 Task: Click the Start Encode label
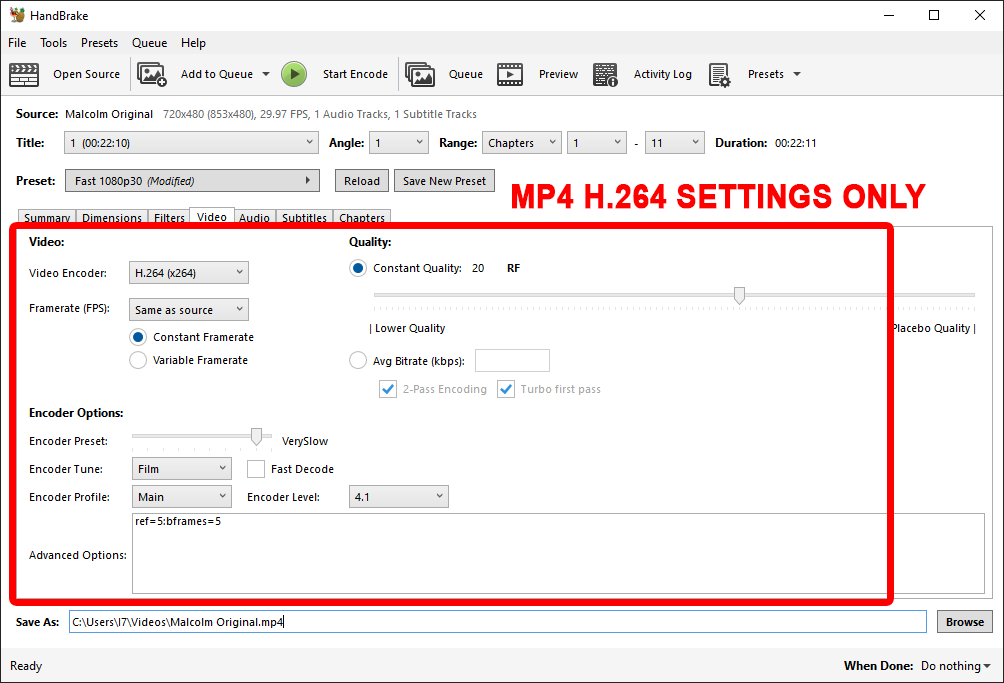(355, 74)
